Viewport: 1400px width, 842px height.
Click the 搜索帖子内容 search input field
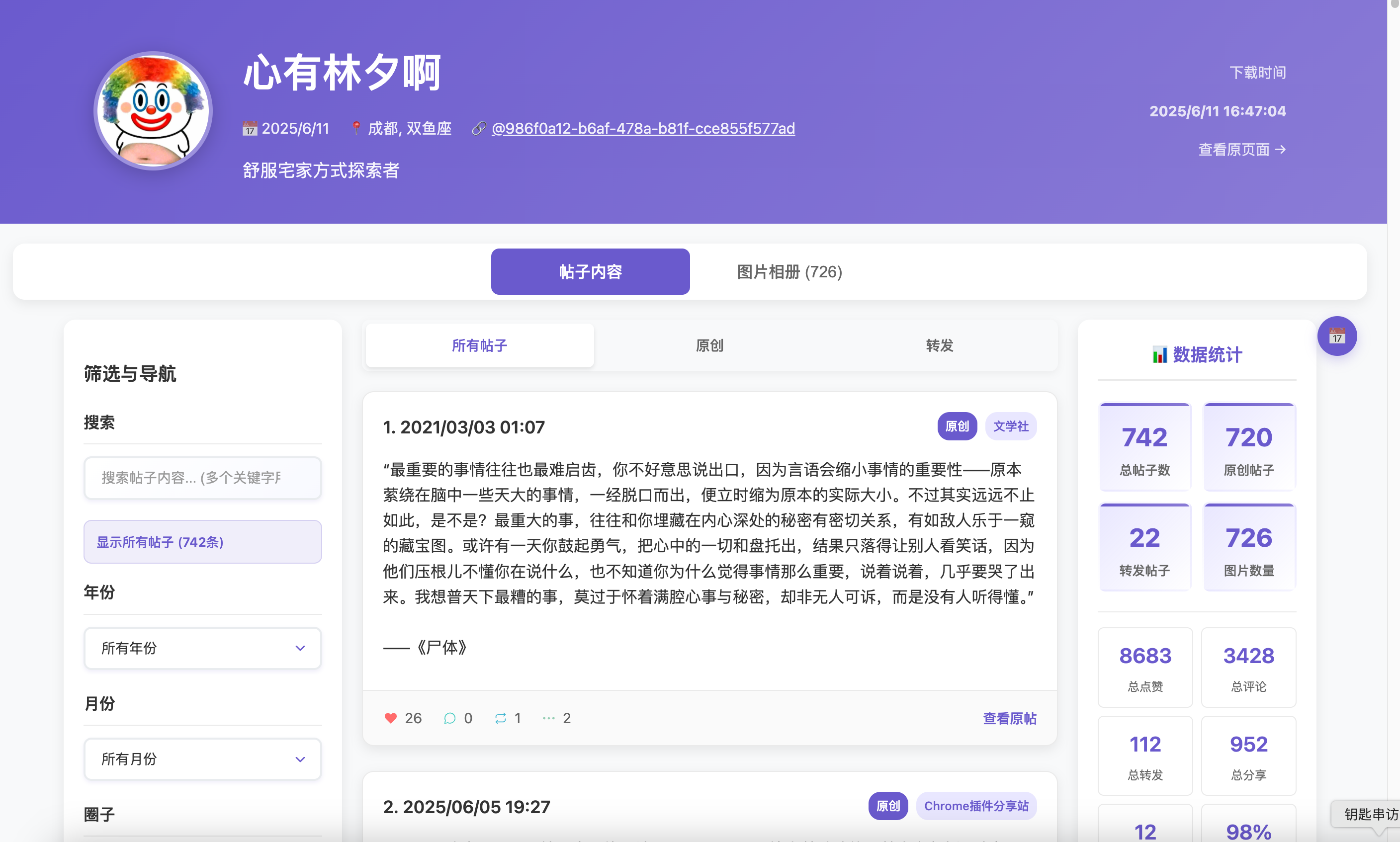click(202, 477)
